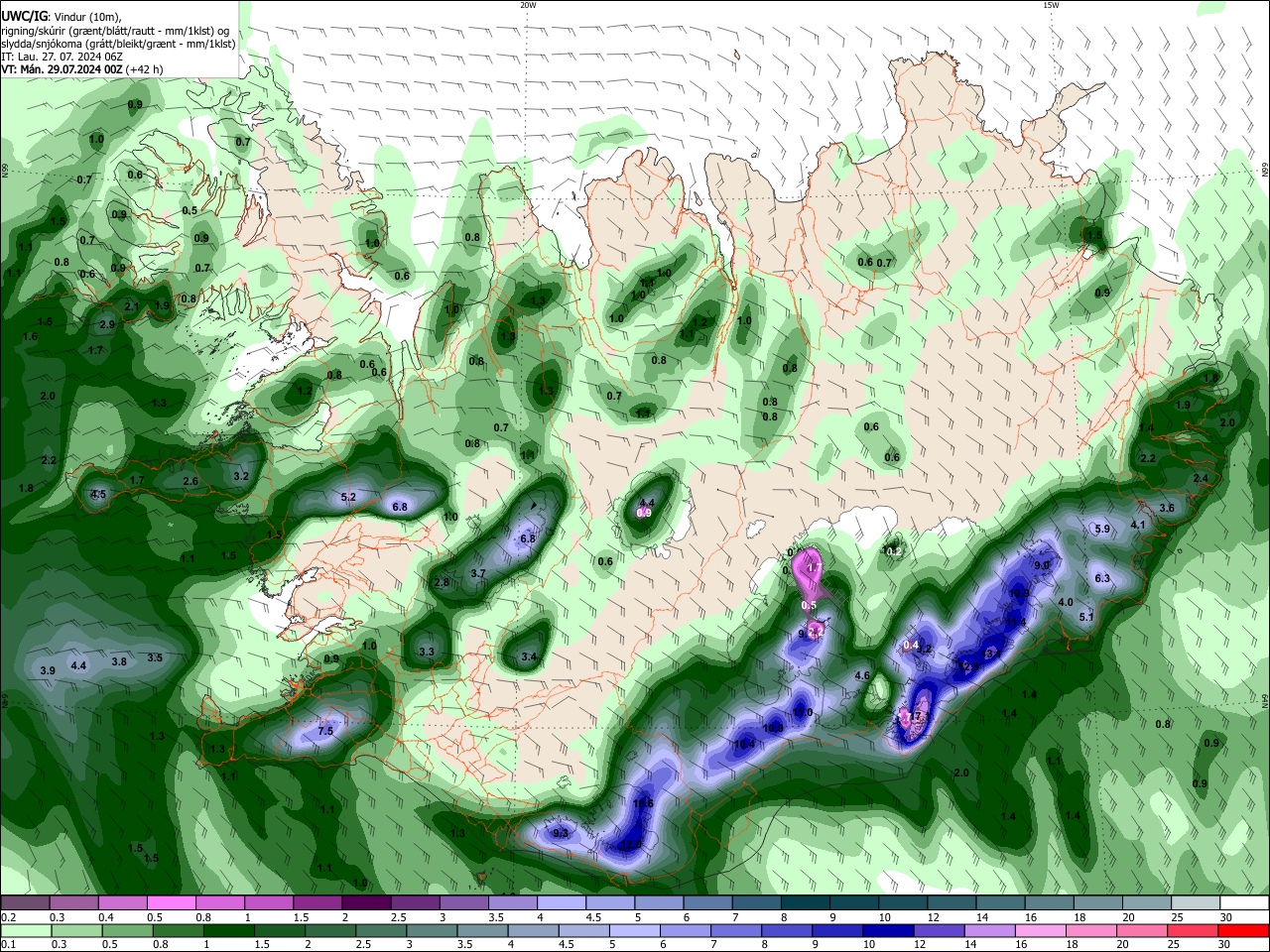Screen dimensions: 1270x952
Task: Click the "5.9" precipitation value on the map
Action: [x=1102, y=530]
